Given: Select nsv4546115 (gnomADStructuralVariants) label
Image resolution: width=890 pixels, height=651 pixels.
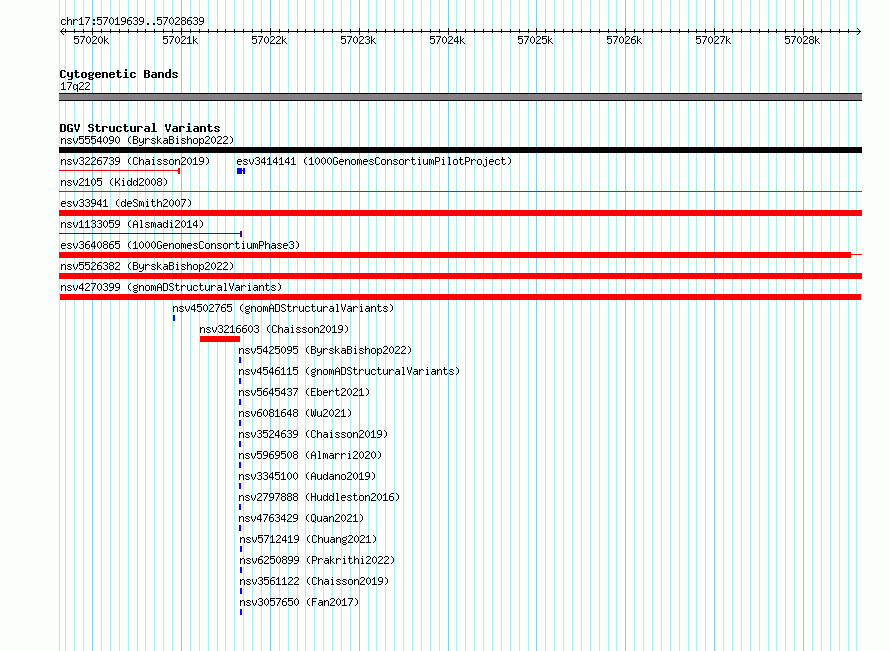Looking at the screenshot, I should coord(349,371).
